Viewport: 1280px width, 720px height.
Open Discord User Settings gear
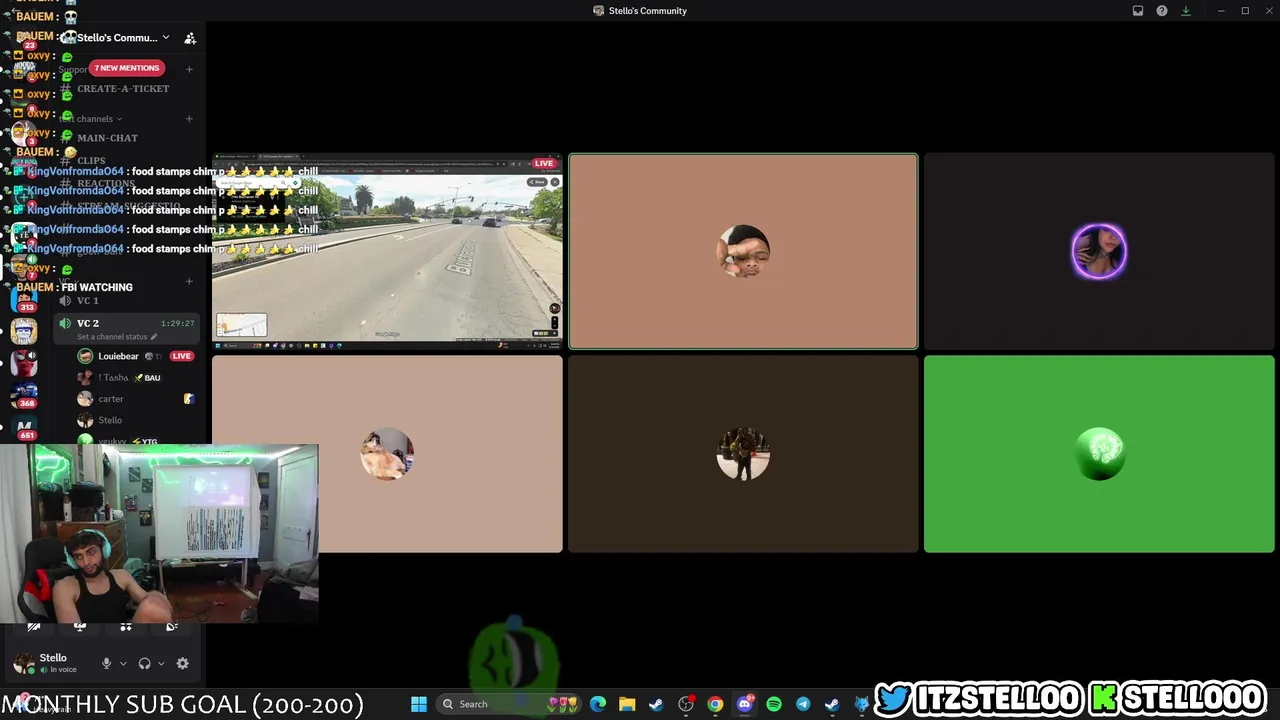click(182, 663)
